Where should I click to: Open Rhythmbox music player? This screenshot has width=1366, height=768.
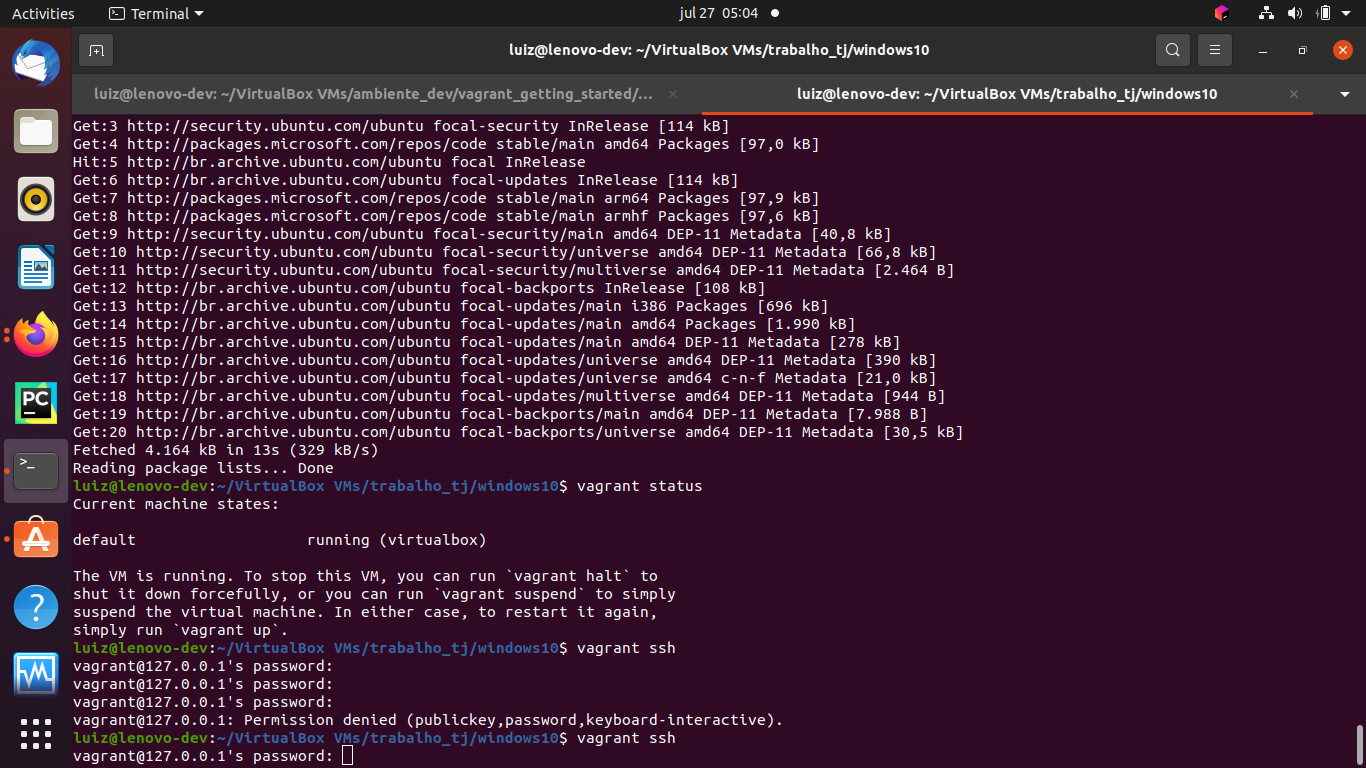click(x=36, y=199)
